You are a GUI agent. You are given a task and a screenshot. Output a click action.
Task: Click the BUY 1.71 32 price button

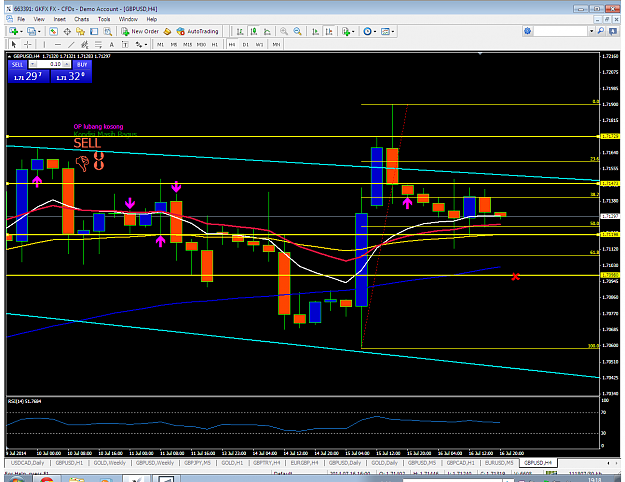71,76
